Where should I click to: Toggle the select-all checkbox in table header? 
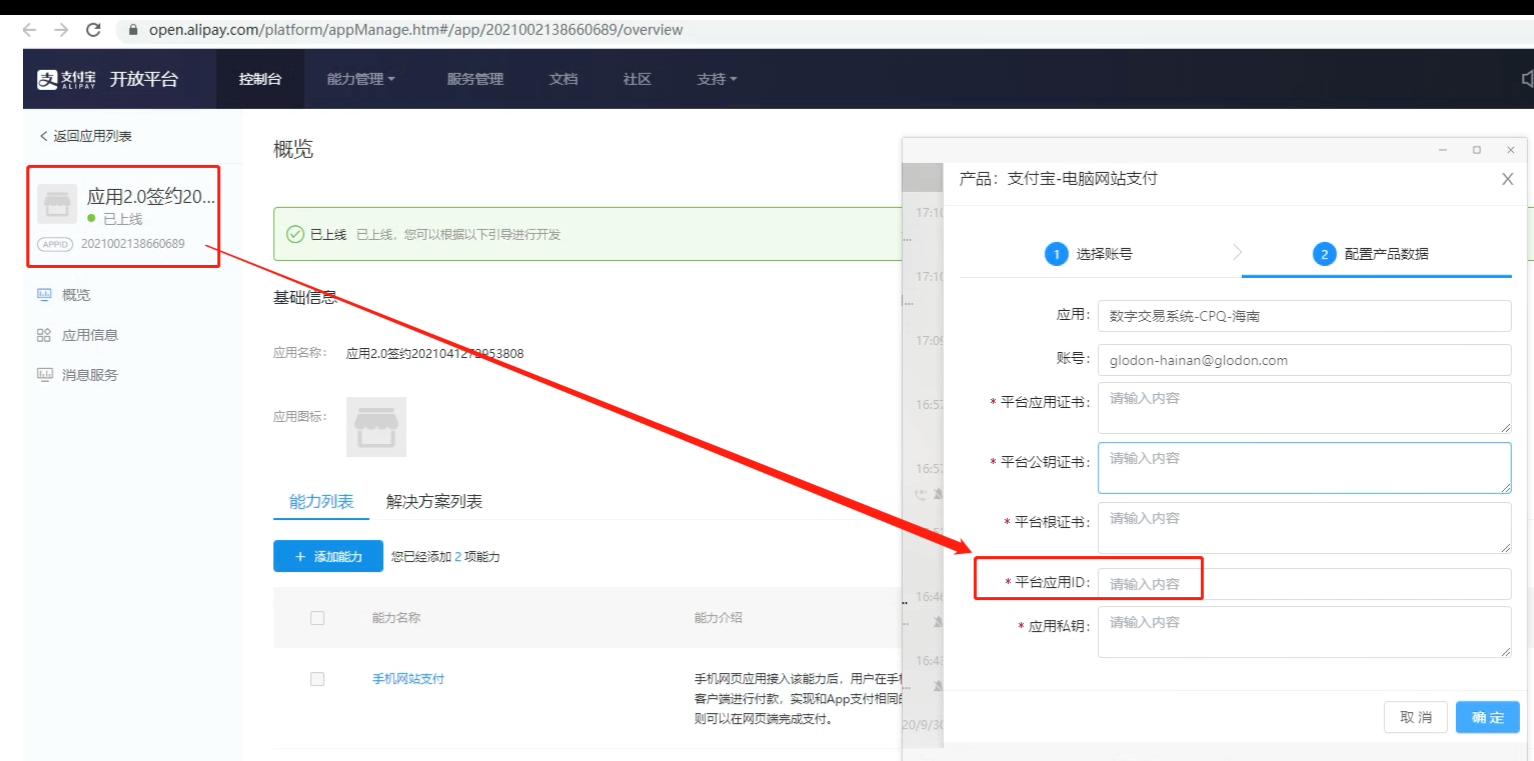(x=317, y=618)
